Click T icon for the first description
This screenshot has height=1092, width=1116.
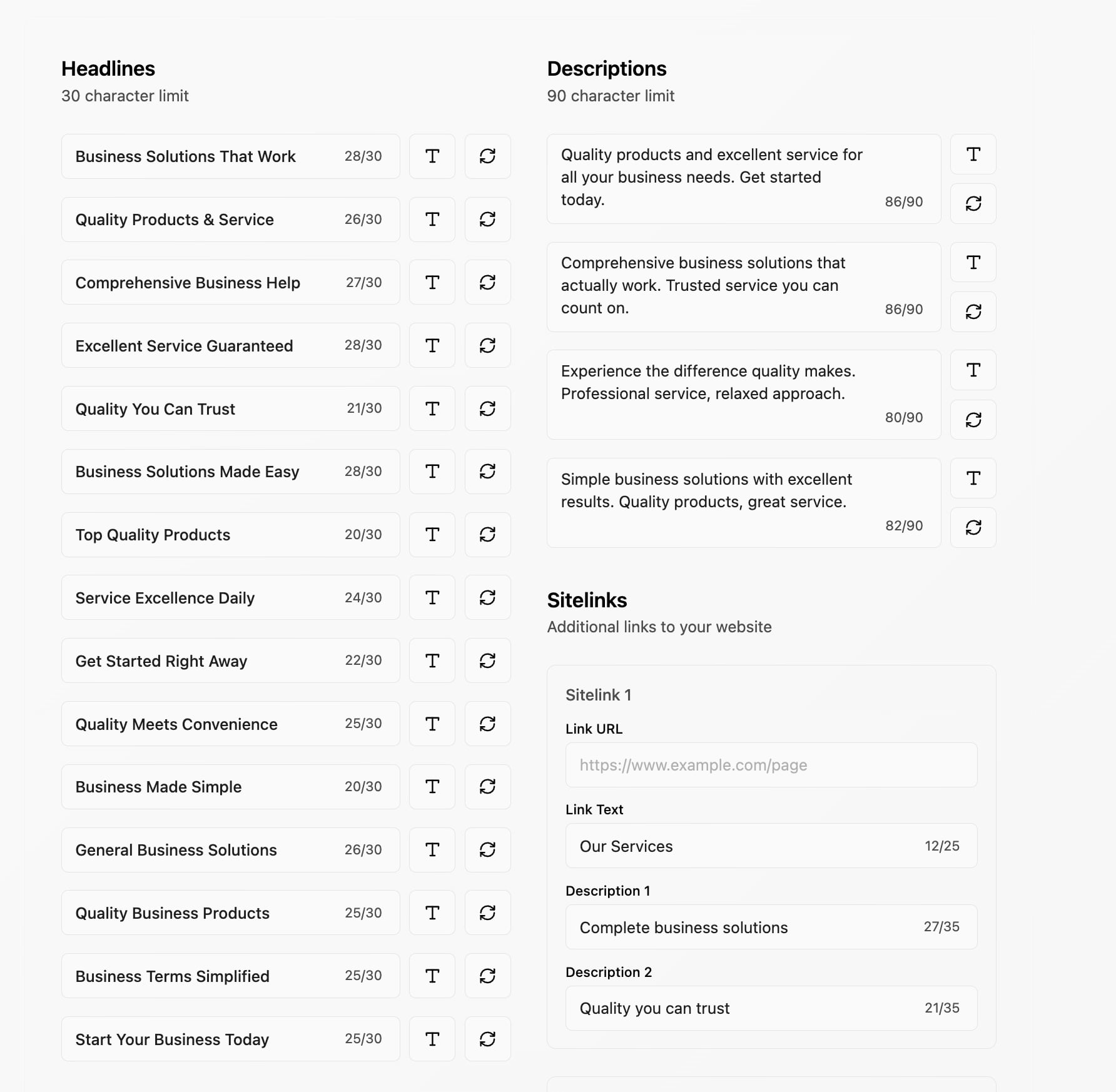tap(973, 154)
